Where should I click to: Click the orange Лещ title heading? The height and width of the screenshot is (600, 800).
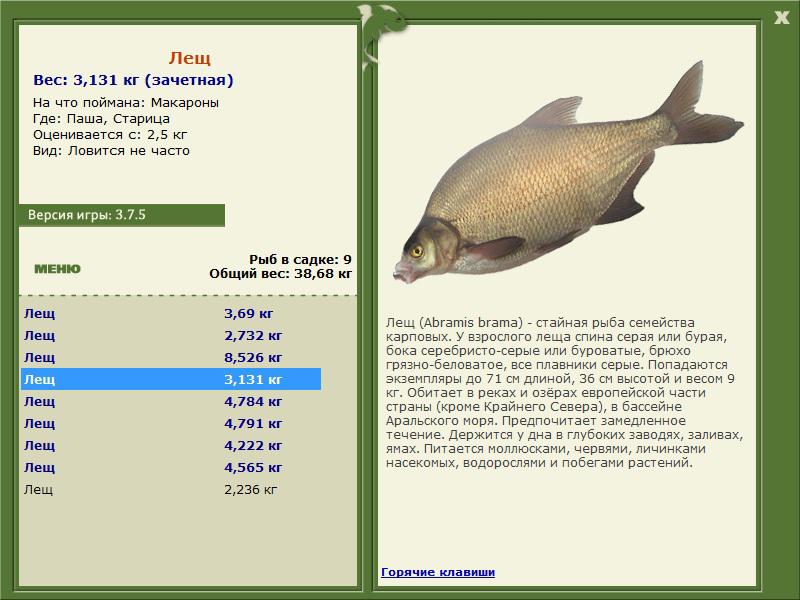[x=190, y=58]
